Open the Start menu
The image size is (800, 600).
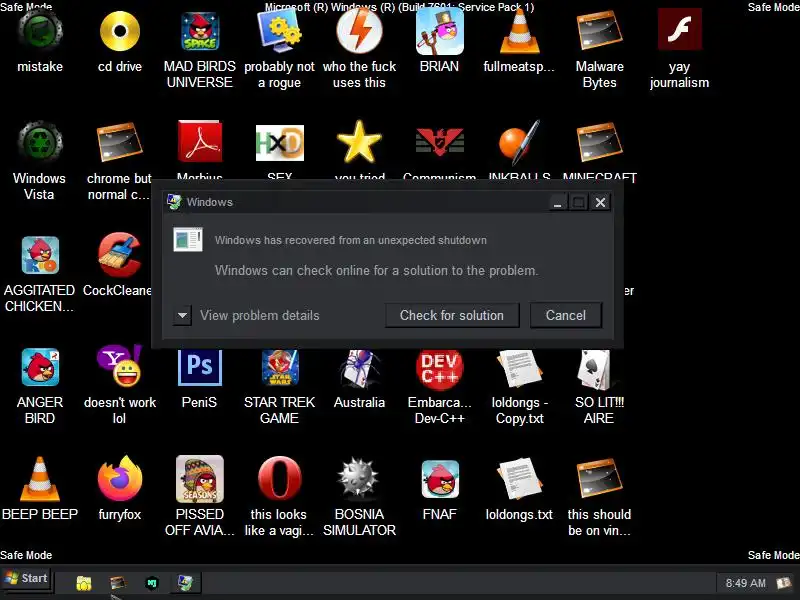click(x=27, y=579)
